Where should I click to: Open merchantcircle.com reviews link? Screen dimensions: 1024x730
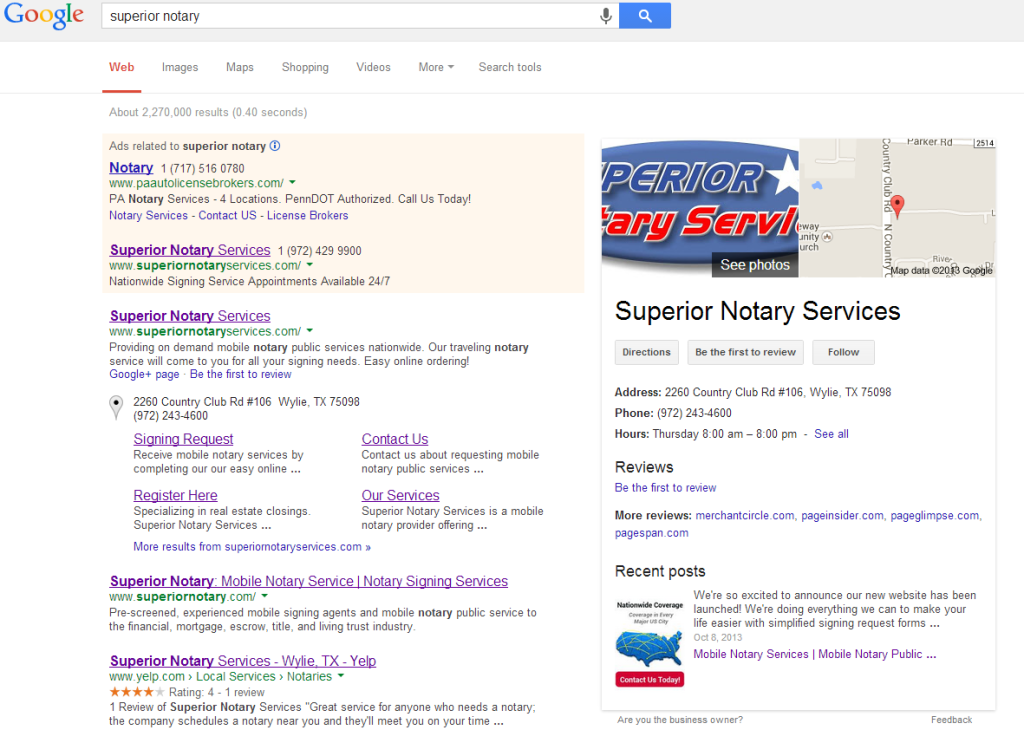(744, 516)
